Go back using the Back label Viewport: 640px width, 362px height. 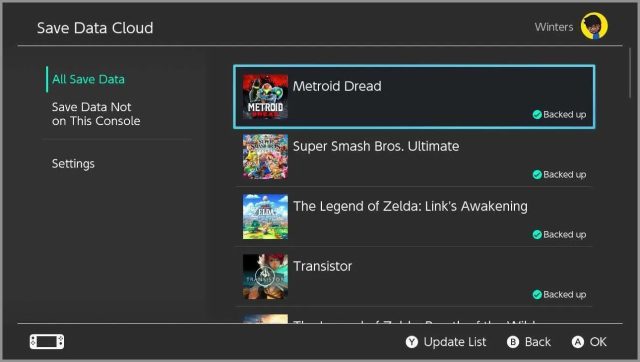point(538,342)
